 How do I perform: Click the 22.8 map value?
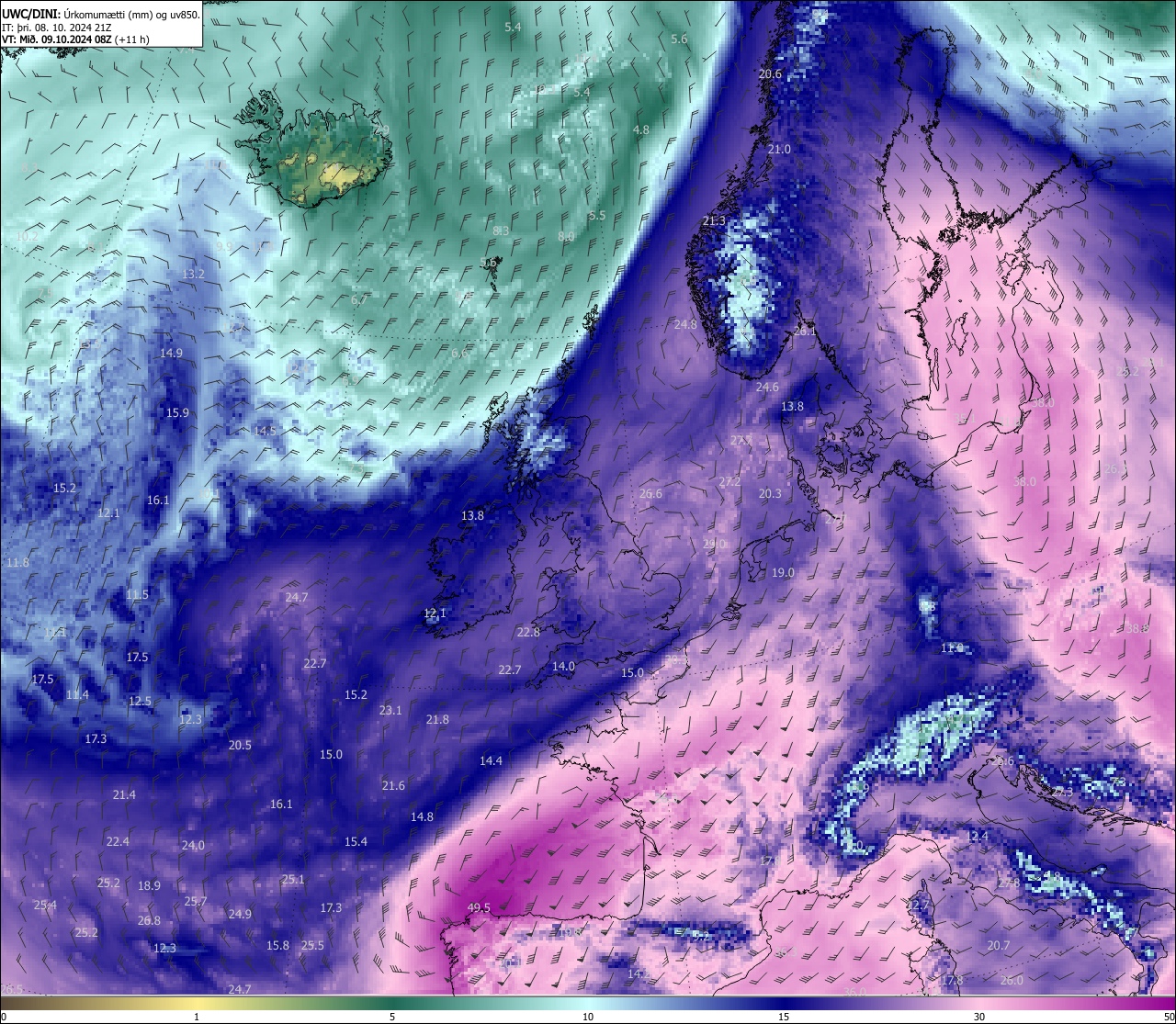pos(528,632)
